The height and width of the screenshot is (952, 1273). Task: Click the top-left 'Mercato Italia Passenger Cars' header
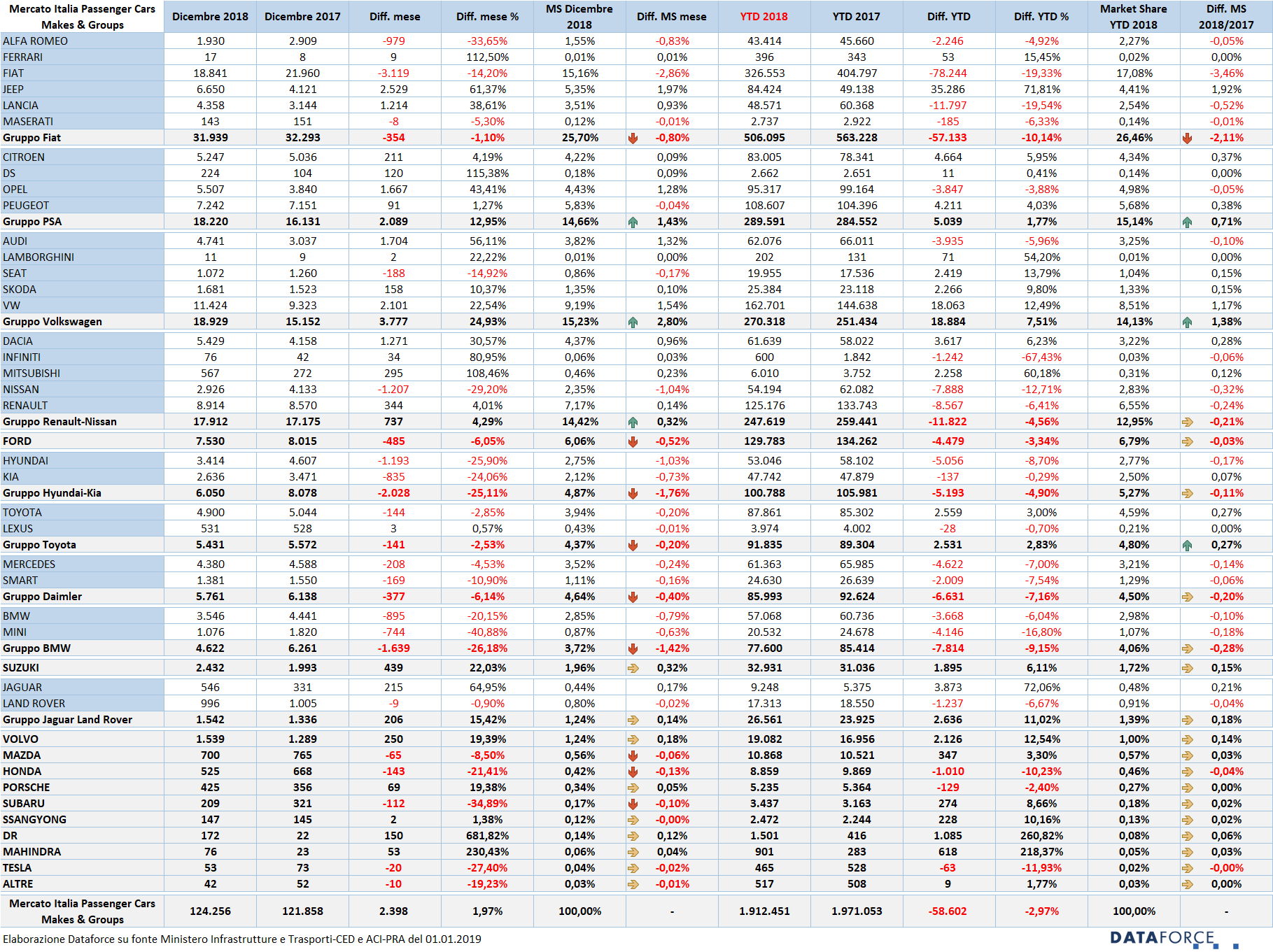pyautogui.click(x=83, y=17)
